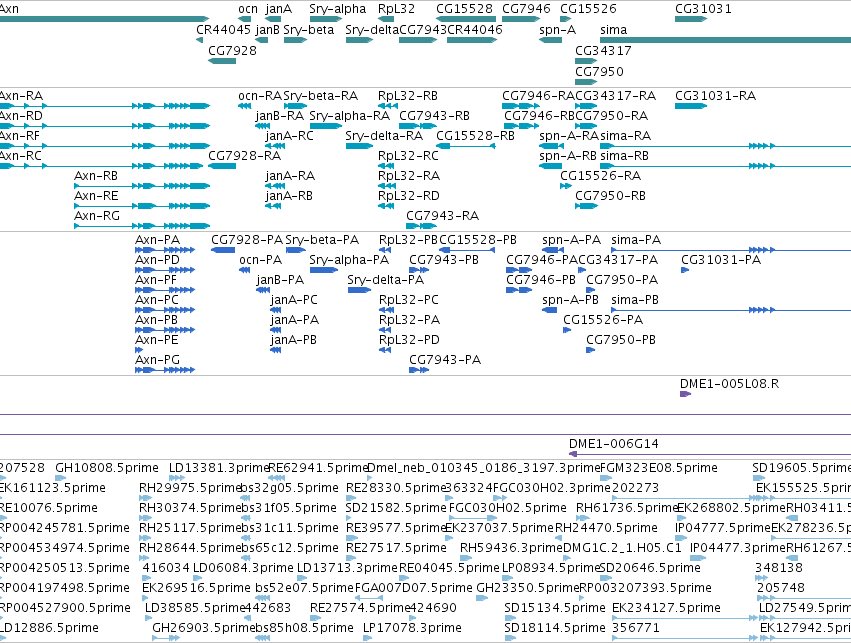851x643 pixels.
Task: Select the SD15134.5prime EST label
Action: pos(555,608)
